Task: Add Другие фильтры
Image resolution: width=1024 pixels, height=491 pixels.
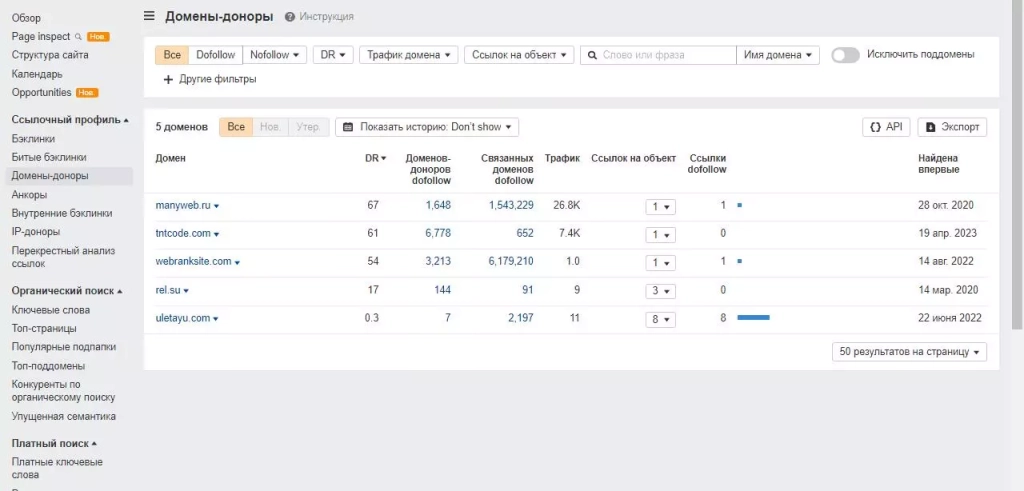Action: (210, 79)
